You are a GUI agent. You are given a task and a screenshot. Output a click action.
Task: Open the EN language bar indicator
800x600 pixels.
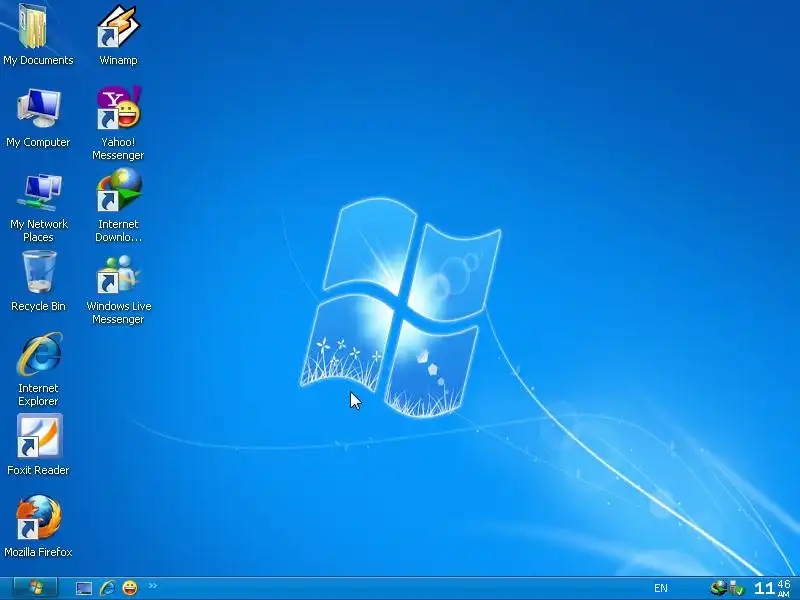click(661, 588)
